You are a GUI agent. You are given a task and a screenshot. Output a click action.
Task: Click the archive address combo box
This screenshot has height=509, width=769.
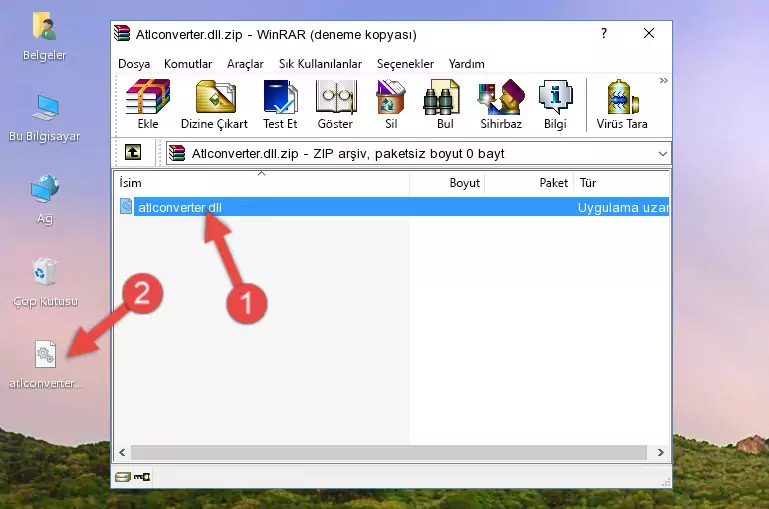coord(418,153)
